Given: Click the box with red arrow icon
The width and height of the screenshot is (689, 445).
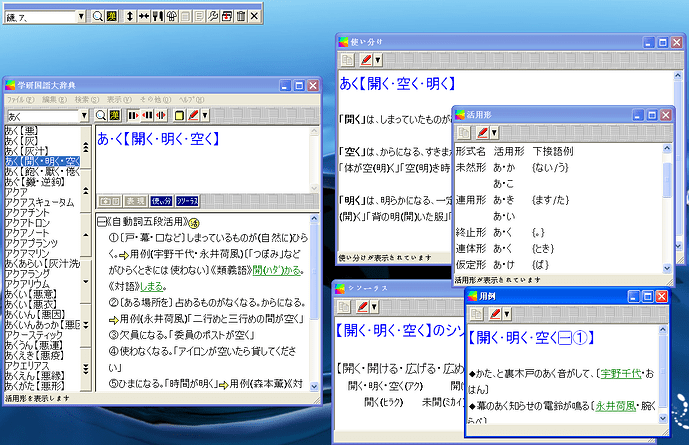Looking at the screenshot, I should pyautogui.click(x=227, y=16).
